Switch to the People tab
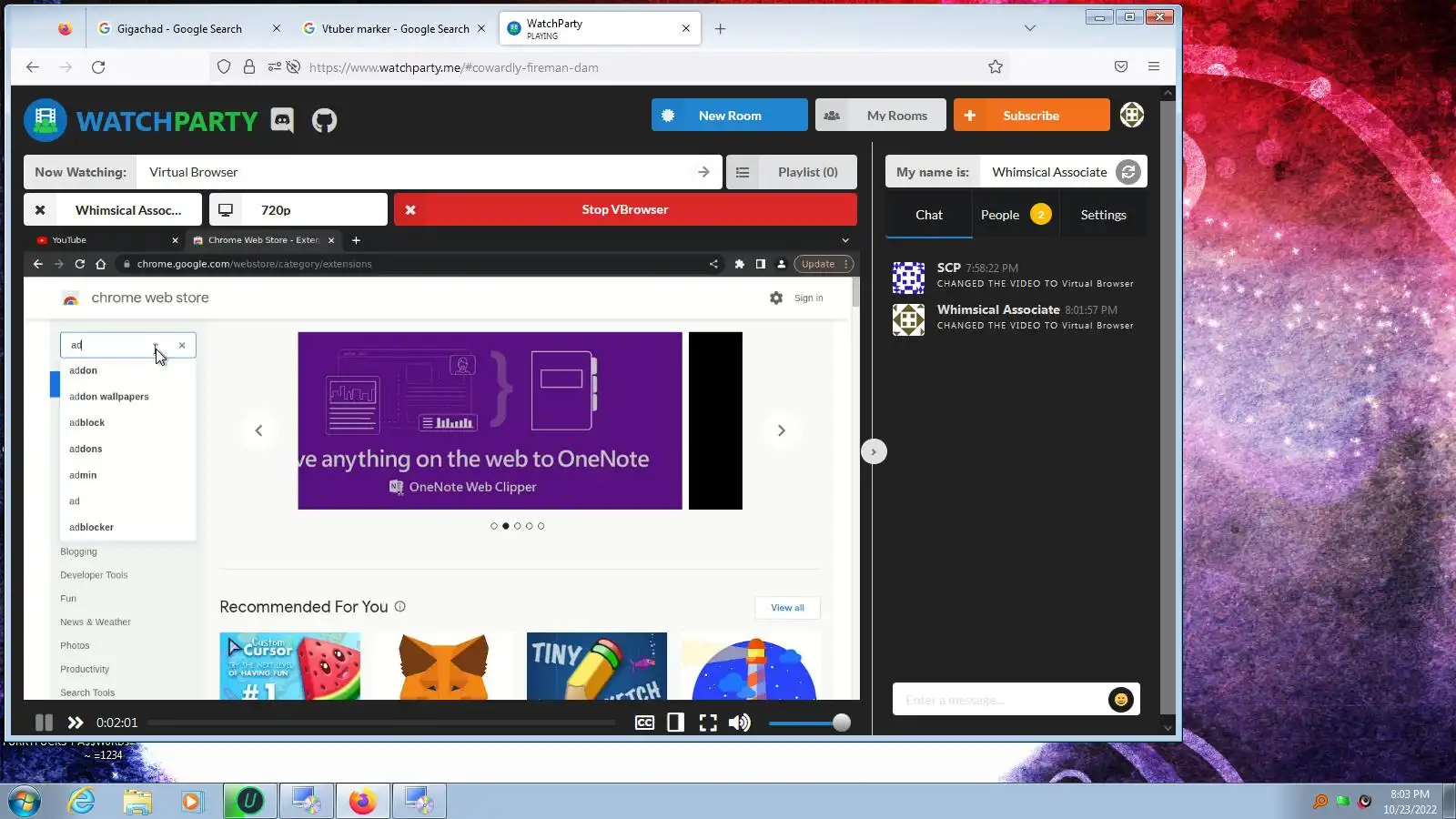This screenshot has width=1456, height=819. (x=1016, y=215)
